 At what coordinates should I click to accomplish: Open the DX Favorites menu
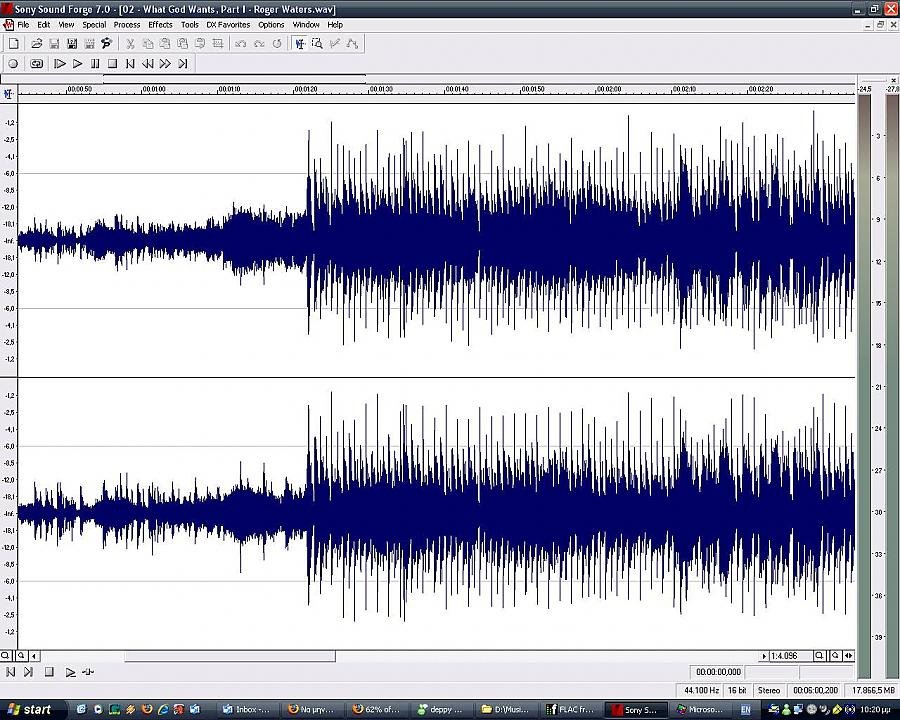(x=229, y=25)
